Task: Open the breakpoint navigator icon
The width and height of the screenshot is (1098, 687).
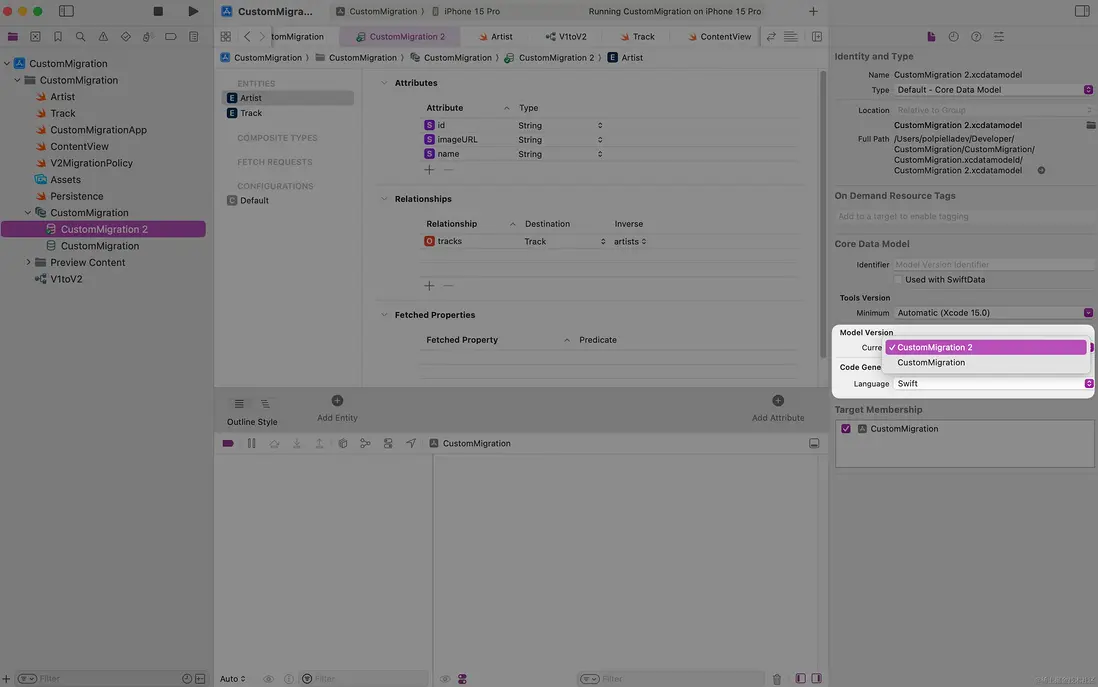Action: 171,36
